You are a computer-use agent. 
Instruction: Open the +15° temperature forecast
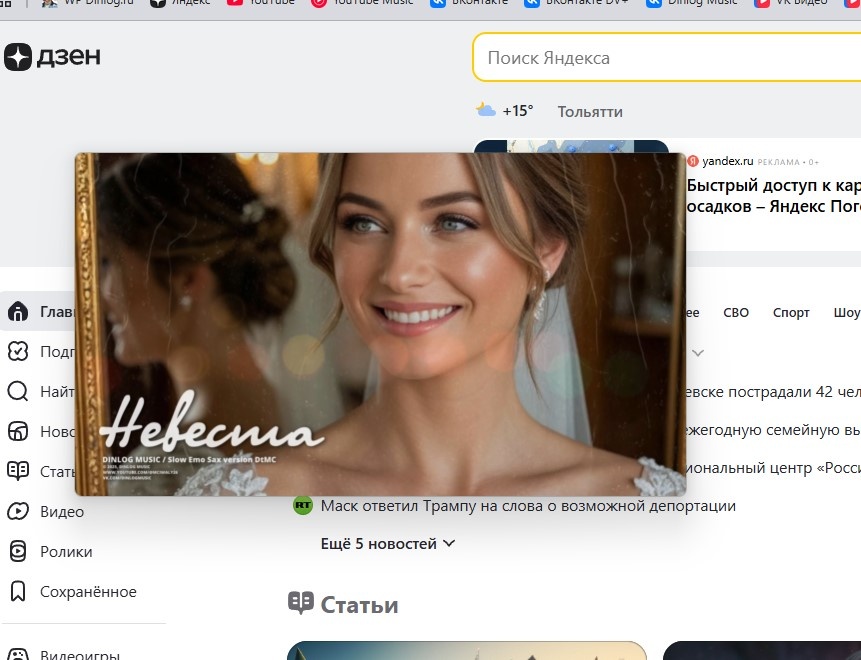point(518,111)
